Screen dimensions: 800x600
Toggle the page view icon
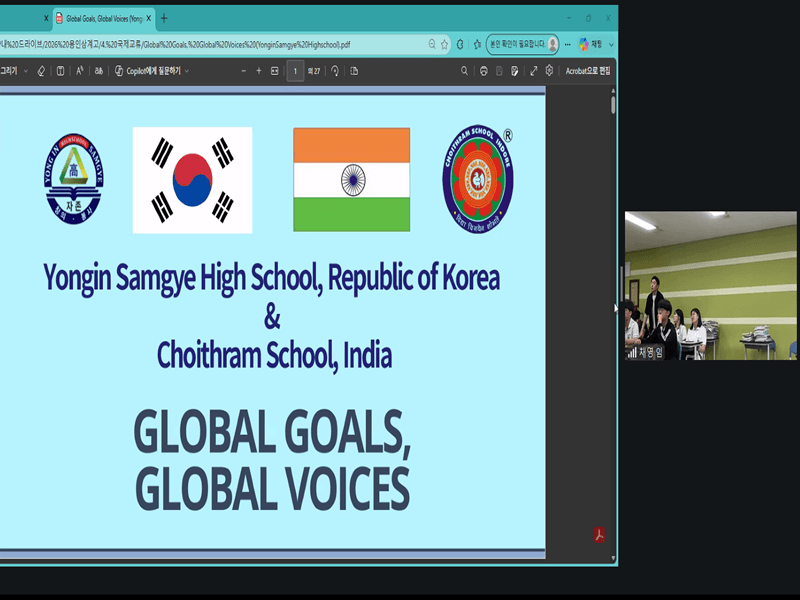[354, 71]
